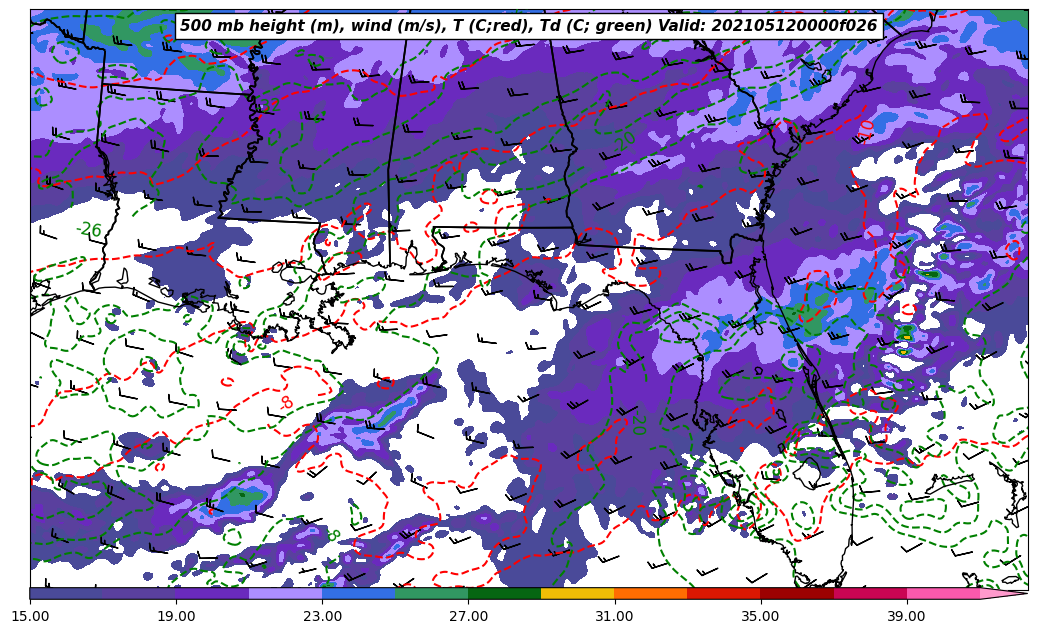Click the plot title text at top
This screenshot has width=1037, height=633.
528,26
